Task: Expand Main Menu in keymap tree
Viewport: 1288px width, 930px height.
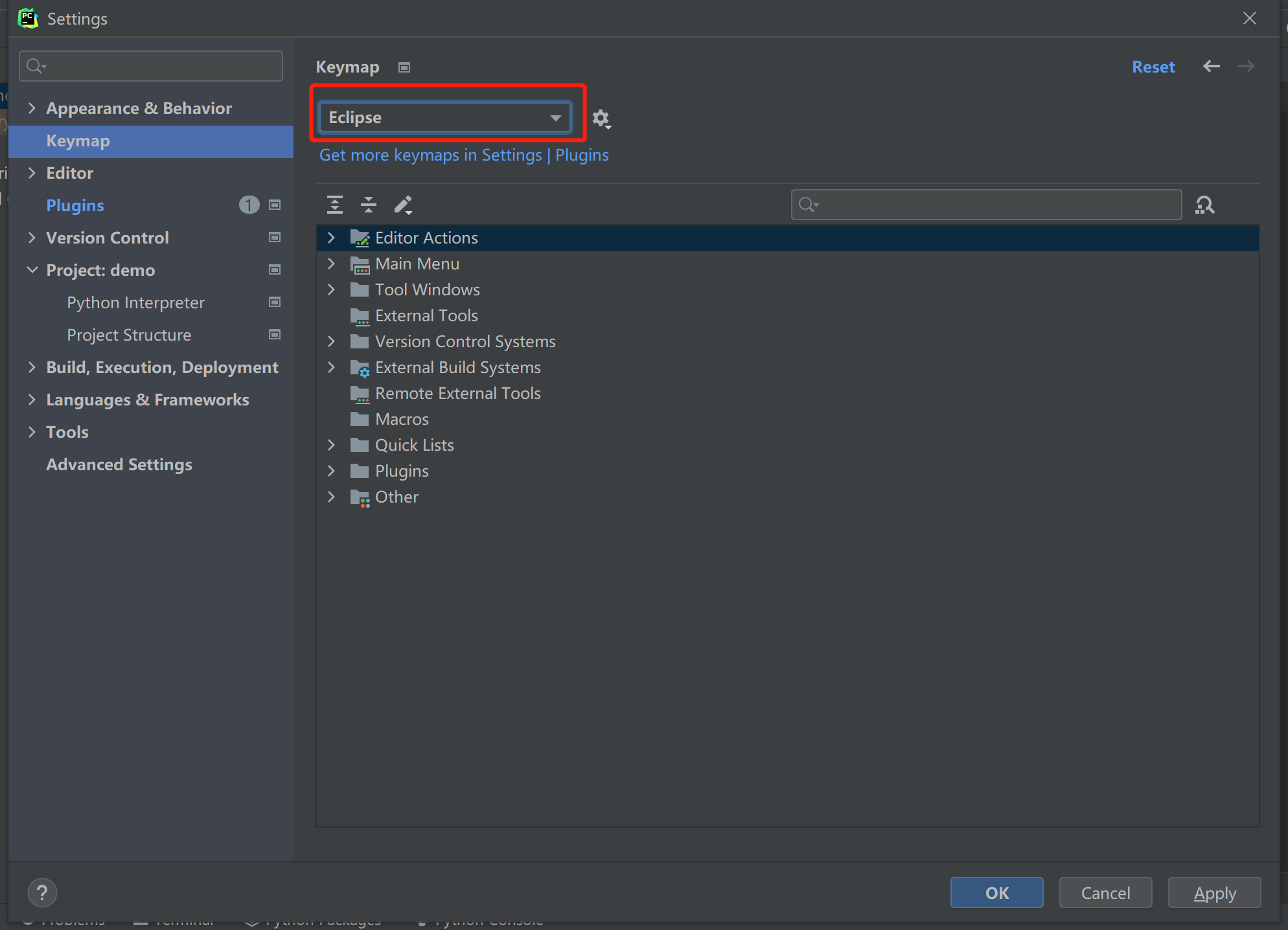Action: click(331, 264)
